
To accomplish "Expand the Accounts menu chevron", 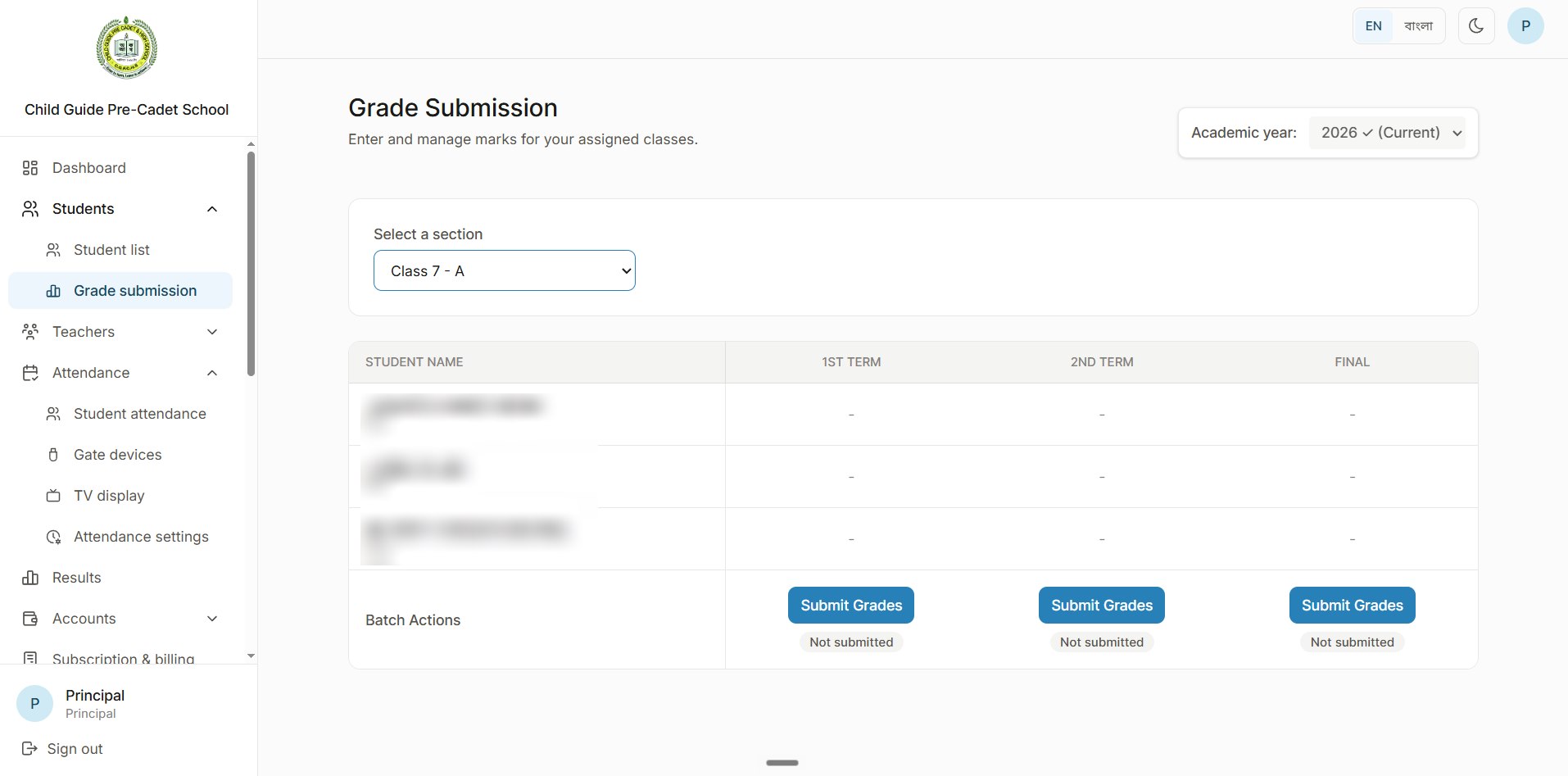I will click(212, 619).
